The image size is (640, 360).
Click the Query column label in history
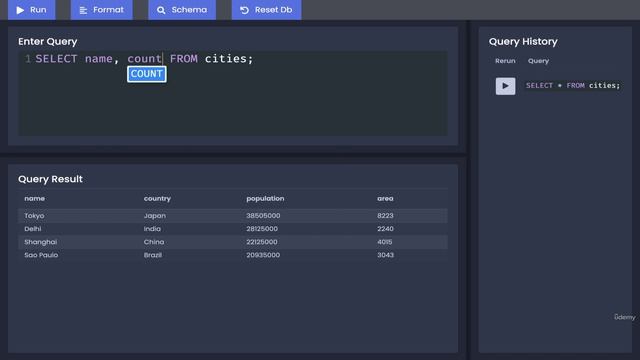click(x=538, y=61)
